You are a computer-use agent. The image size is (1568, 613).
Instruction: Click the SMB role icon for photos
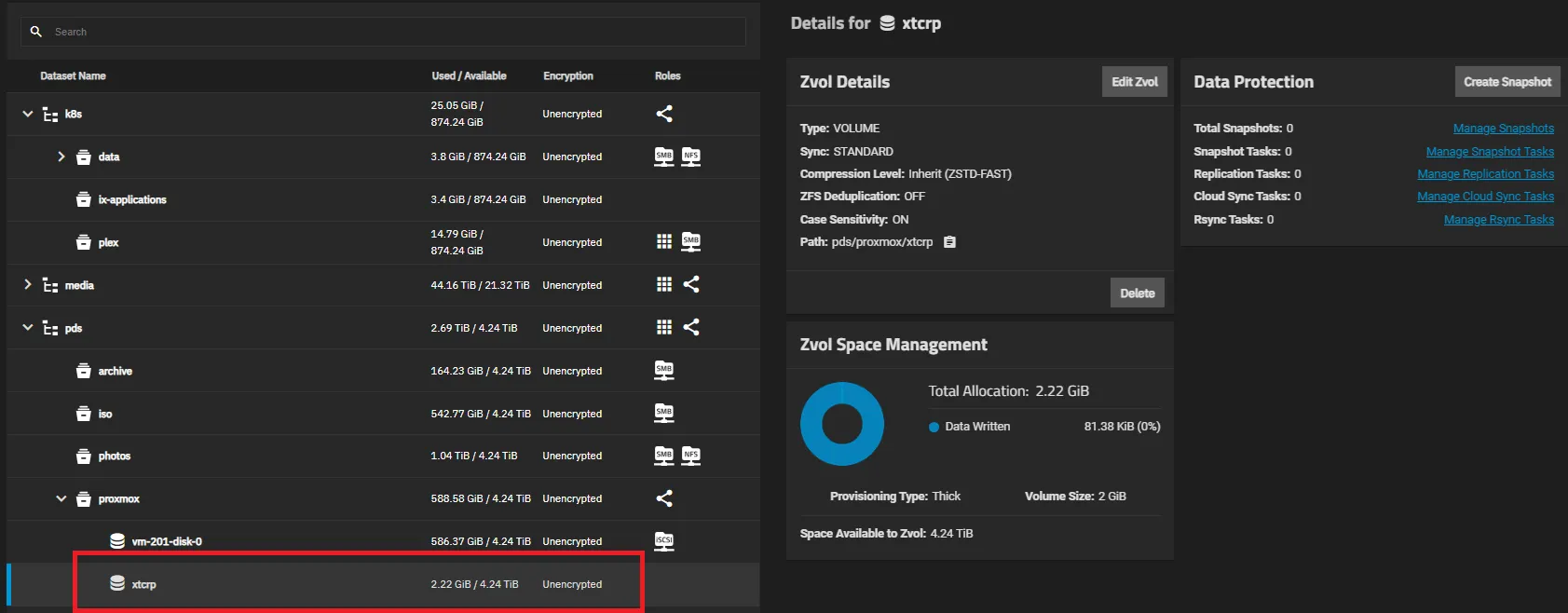click(664, 456)
